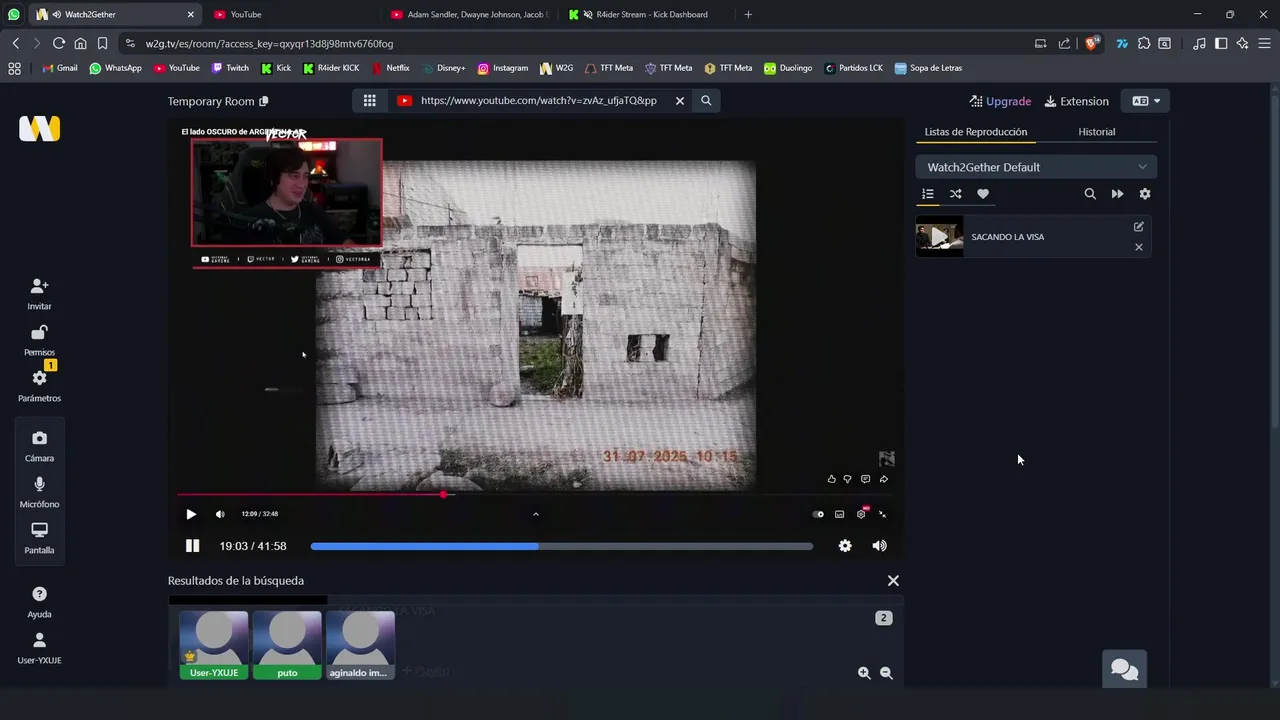Play the SACANDO LA VISA thumbnail
Image resolution: width=1280 pixels, height=720 pixels.
click(x=939, y=237)
